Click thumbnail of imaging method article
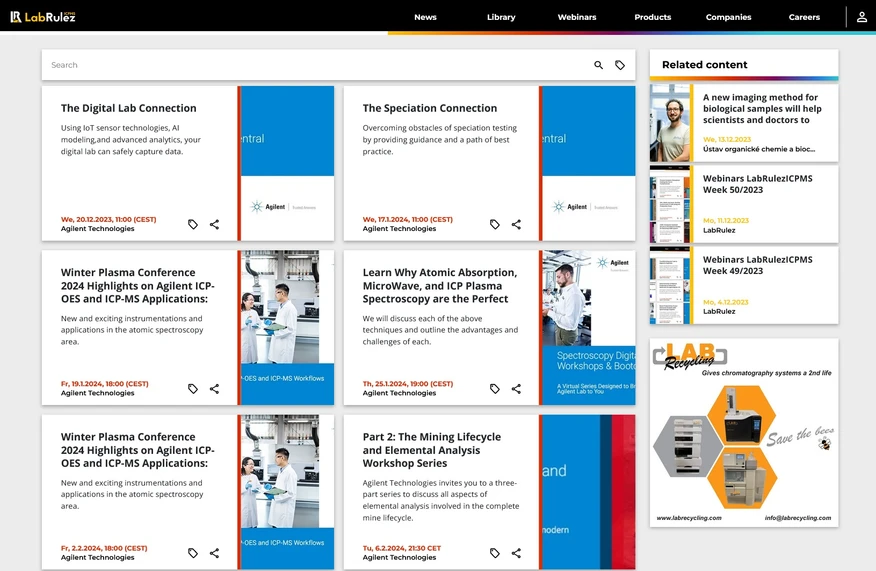This screenshot has width=876, height=571. click(670, 123)
